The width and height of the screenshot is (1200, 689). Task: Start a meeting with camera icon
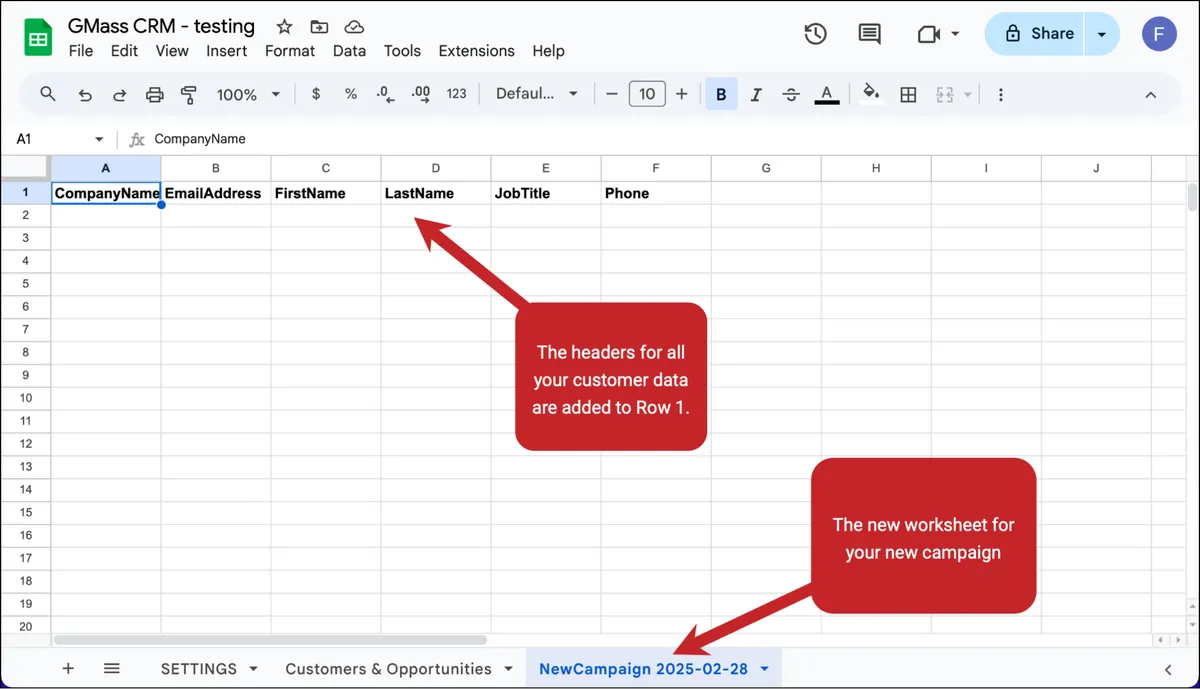[x=929, y=34]
